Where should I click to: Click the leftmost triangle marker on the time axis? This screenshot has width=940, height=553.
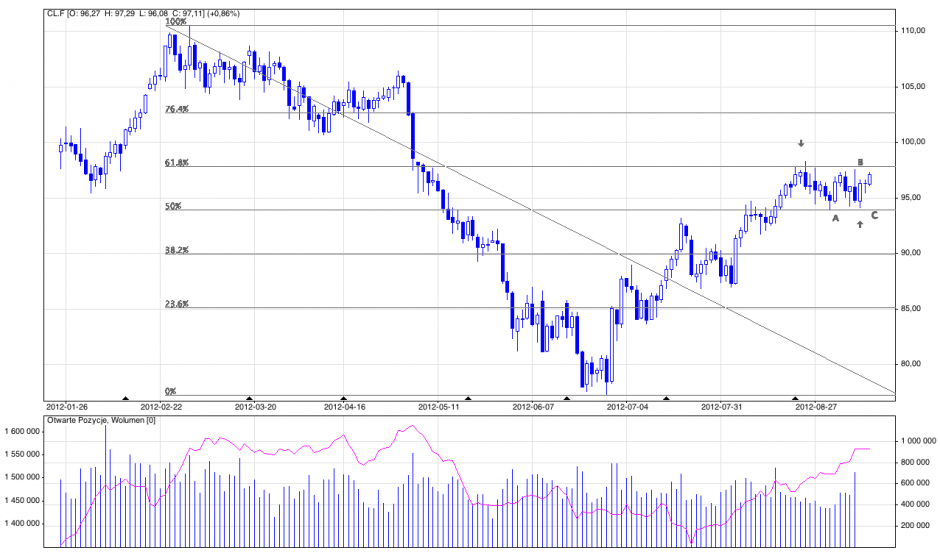(x=125, y=398)
